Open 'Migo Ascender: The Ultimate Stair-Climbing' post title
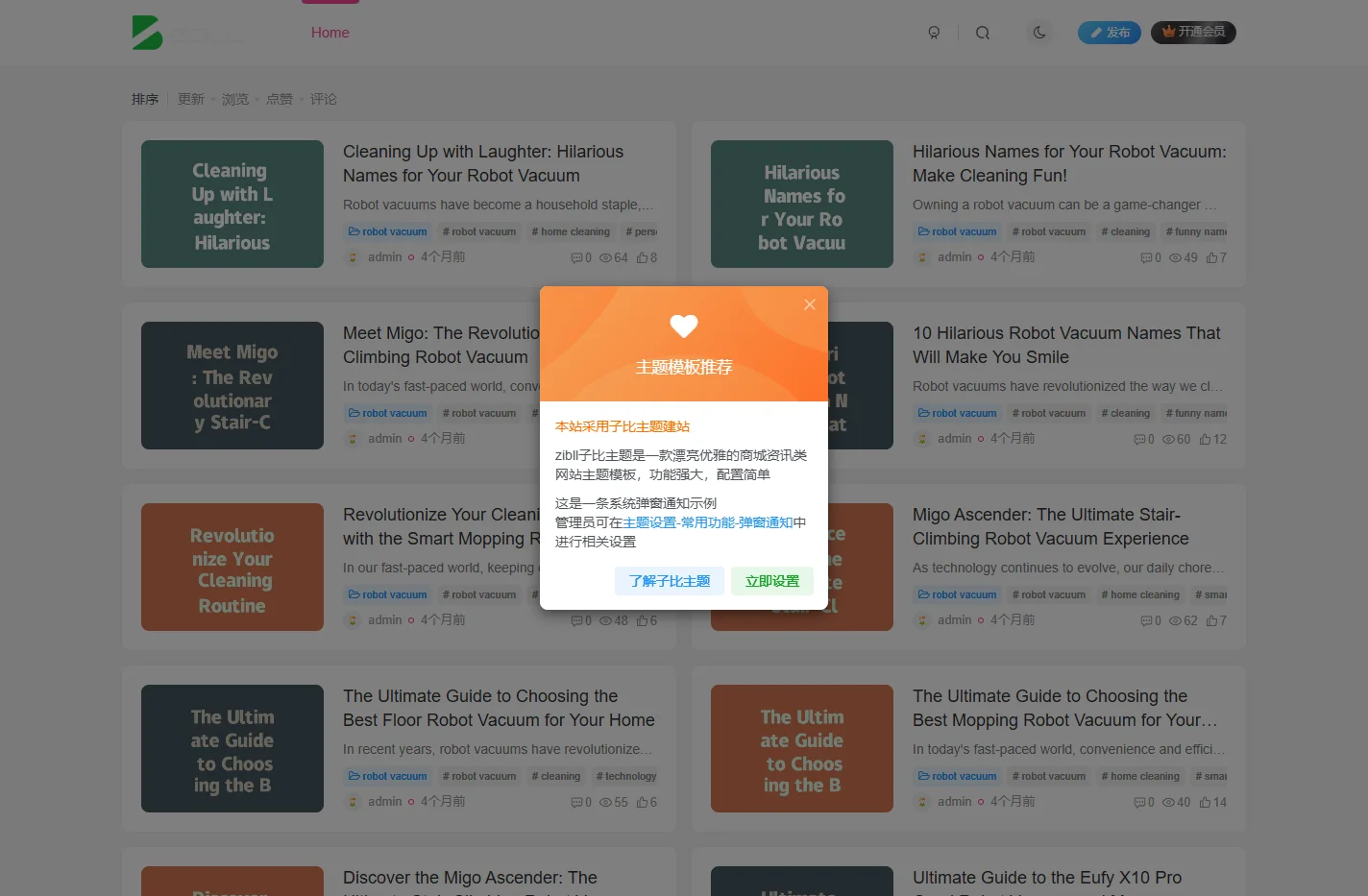This screenshot has height=896, width=1368. tap(1051, 526)
